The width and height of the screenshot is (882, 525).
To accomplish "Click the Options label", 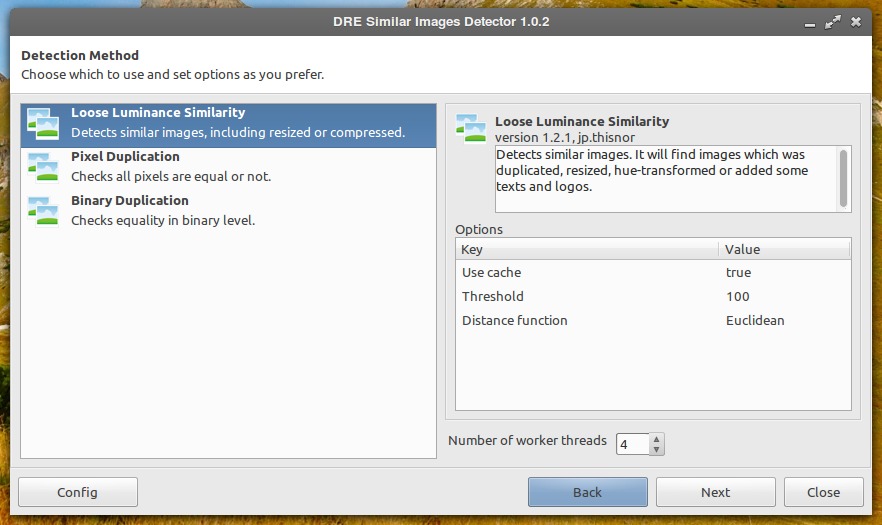I will tap(479, 229).
